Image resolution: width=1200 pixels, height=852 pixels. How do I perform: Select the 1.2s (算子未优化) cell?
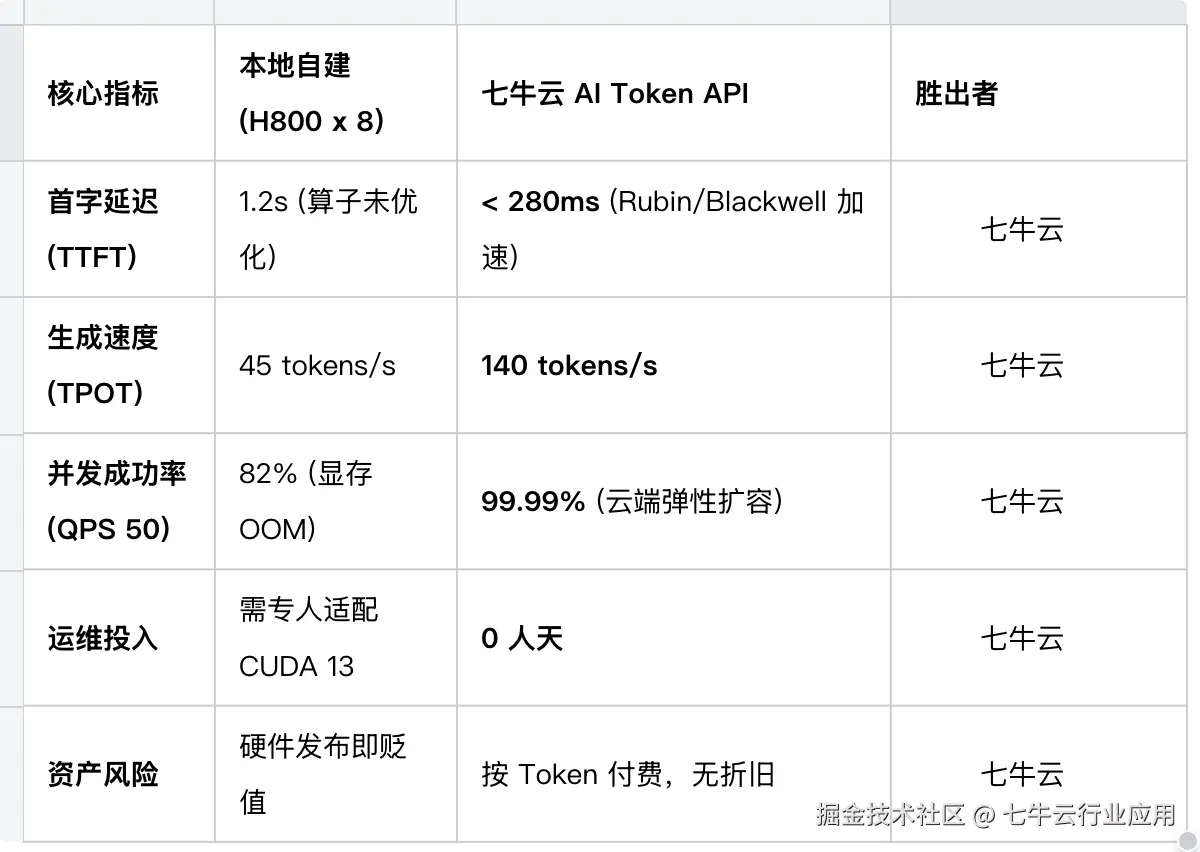pyautogui.click(x=328, y=229)
